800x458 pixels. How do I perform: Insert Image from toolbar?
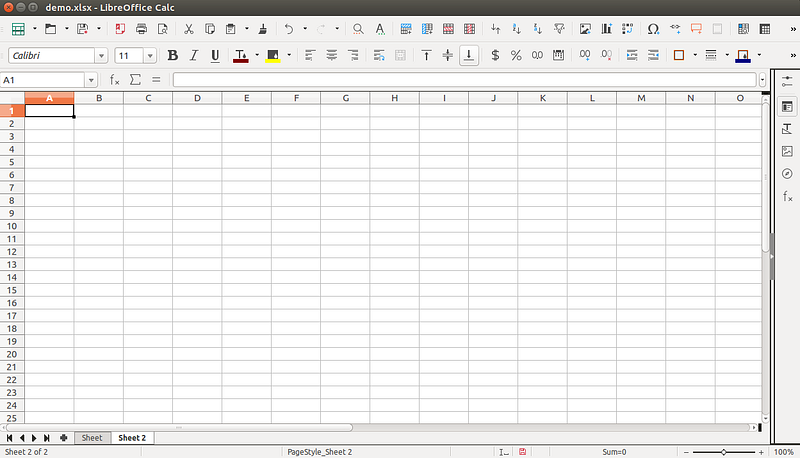click(585, 29)
